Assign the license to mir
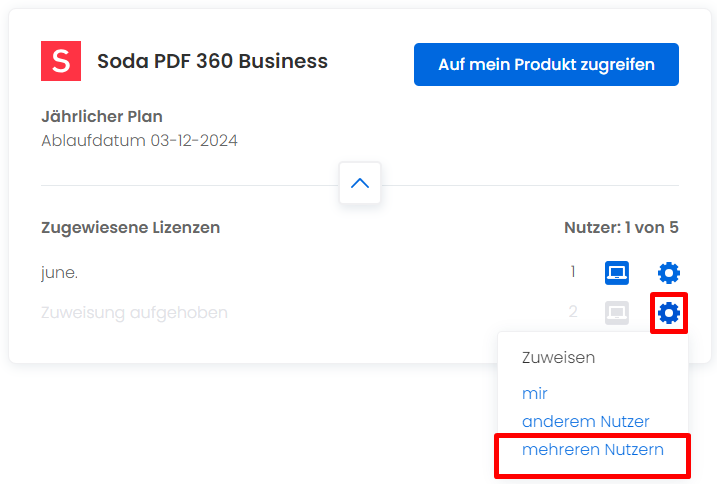717x484 pixels. coord(535,393)
